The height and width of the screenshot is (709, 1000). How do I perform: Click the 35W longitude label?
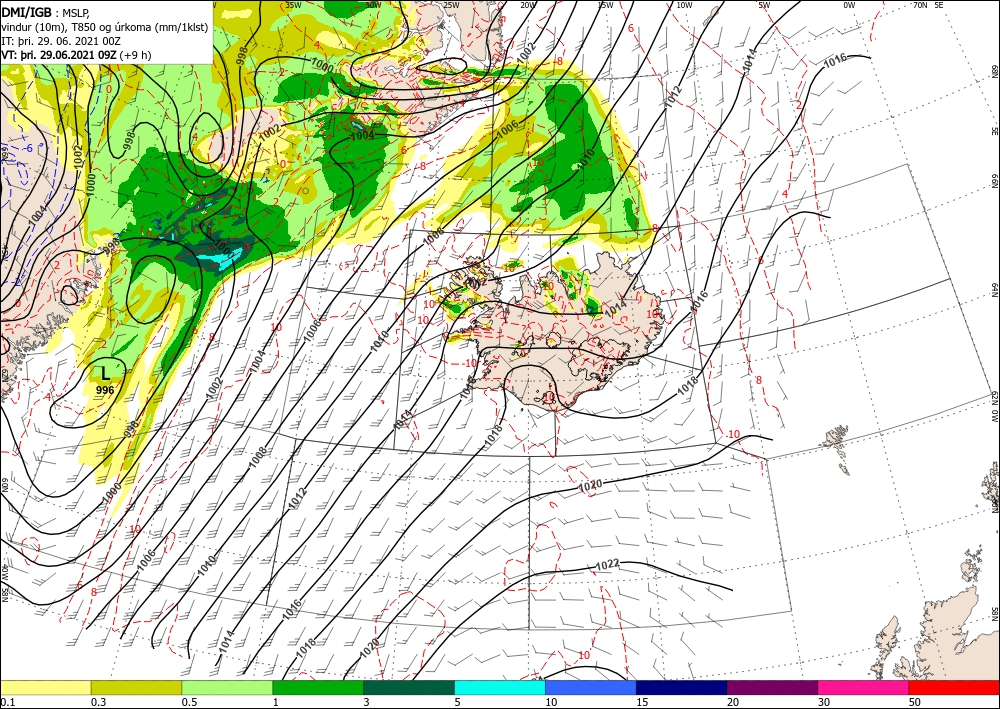(293, 5)
